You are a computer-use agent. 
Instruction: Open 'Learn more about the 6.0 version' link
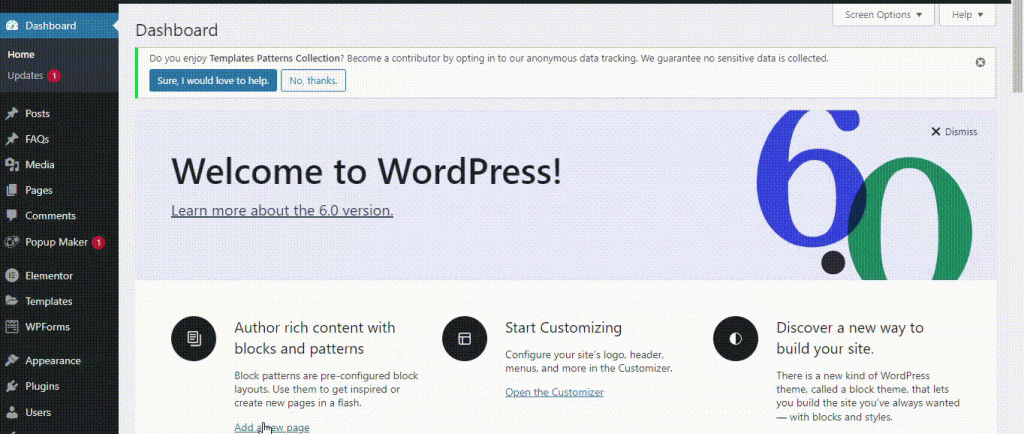click(x=282, y=211)
